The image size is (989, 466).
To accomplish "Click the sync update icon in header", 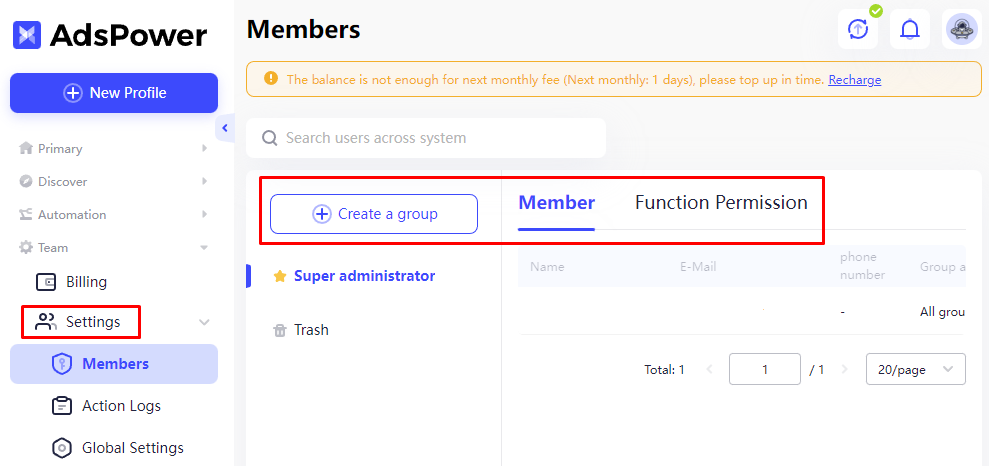I will click(857, 29).
